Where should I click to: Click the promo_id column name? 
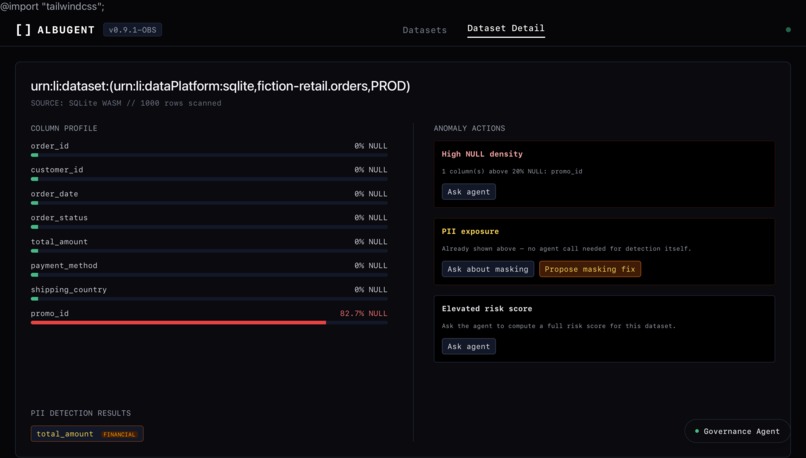pos(49,313)
